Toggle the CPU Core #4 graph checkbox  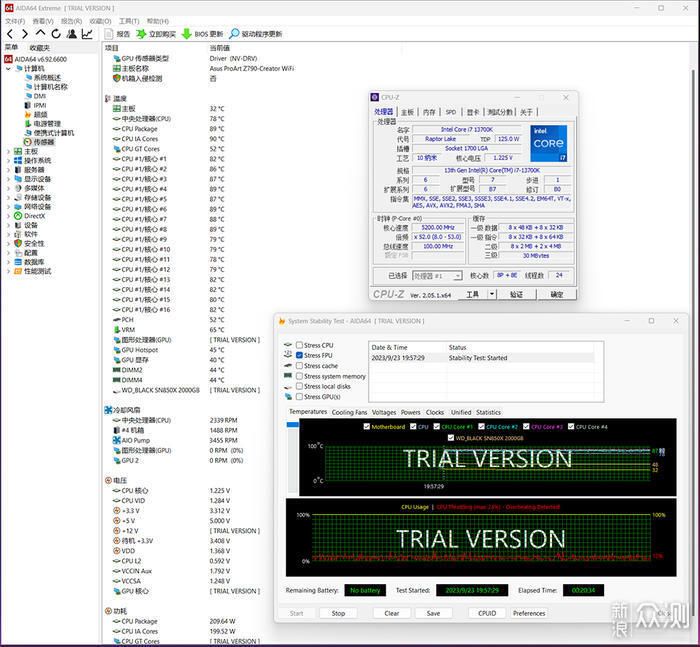coord(571,426)
